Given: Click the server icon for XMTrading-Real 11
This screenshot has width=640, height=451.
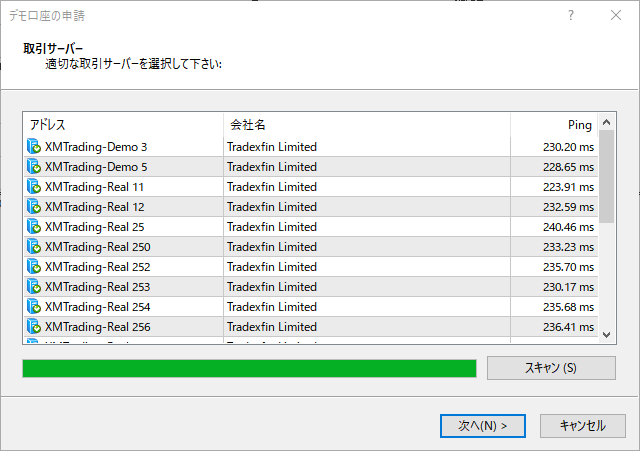Looking at the screenshot, I should (x=34, y=187).
